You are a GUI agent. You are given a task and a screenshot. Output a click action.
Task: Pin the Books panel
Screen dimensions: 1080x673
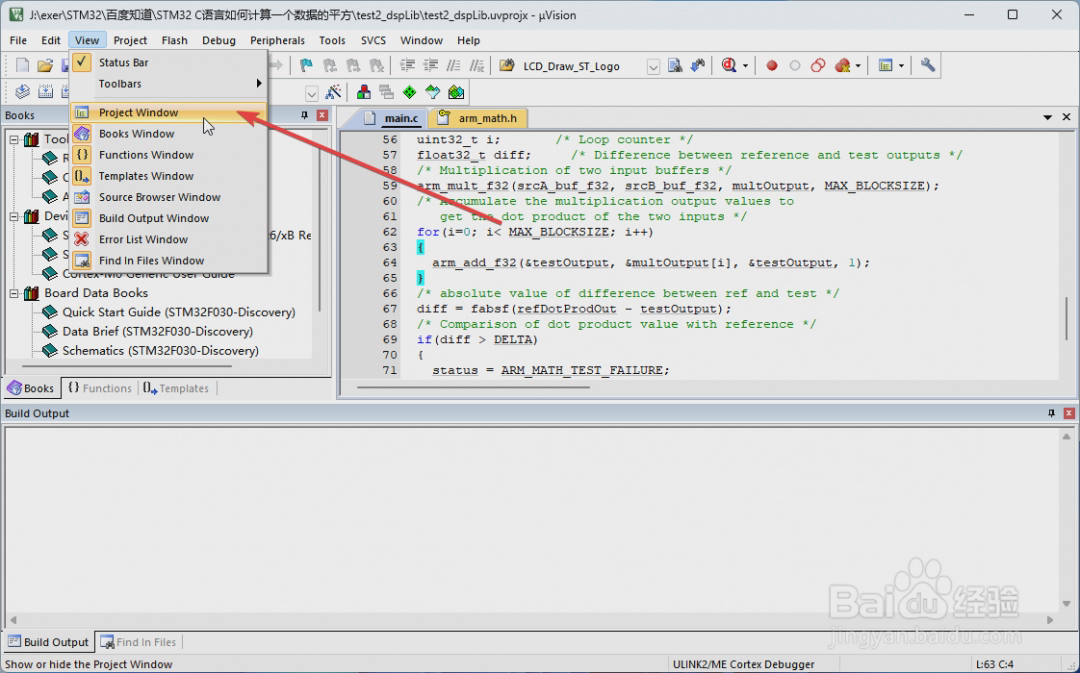[x=304, y=115]
